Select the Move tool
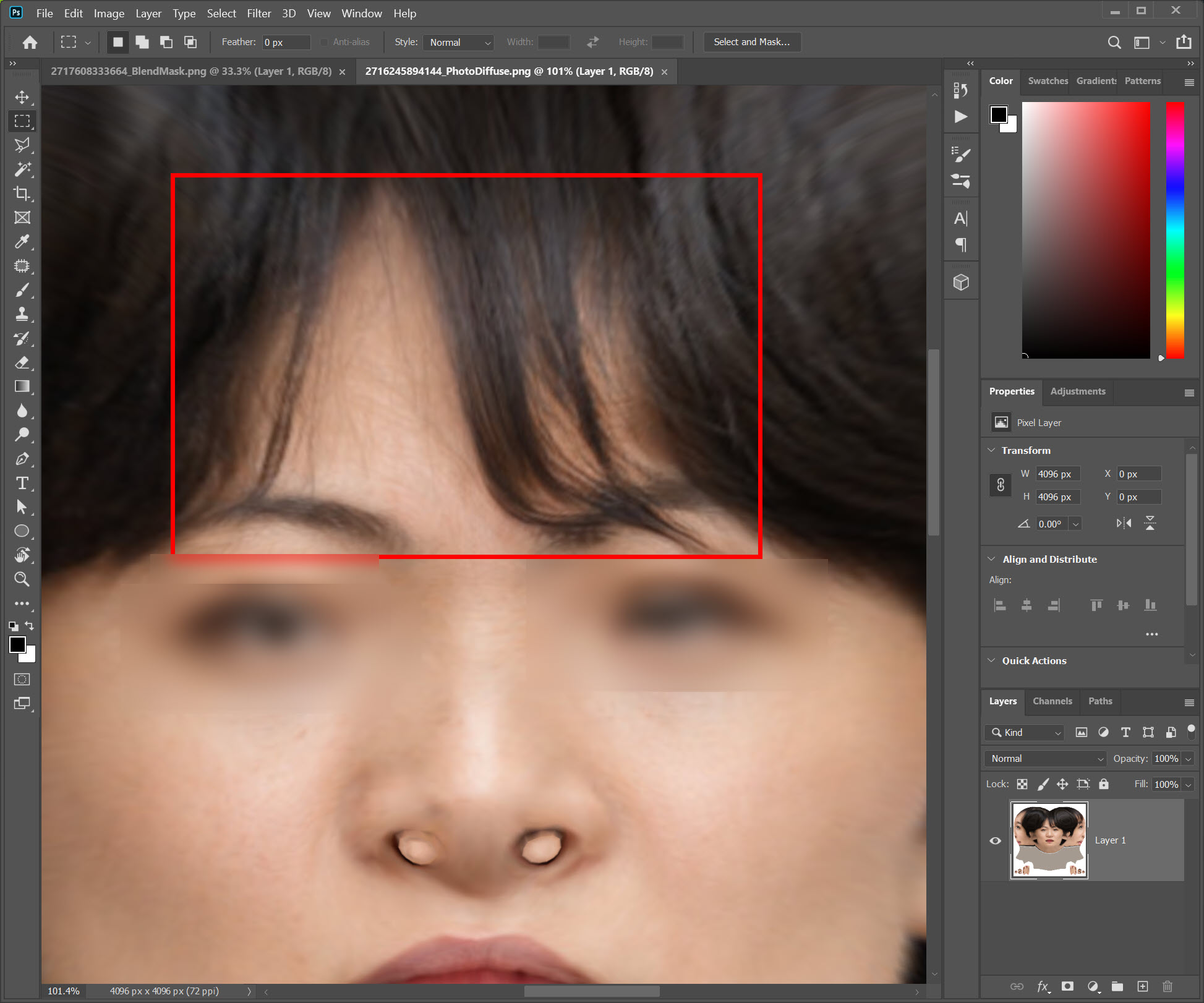Screen dimensions: 1204x1003 point(22,97)
